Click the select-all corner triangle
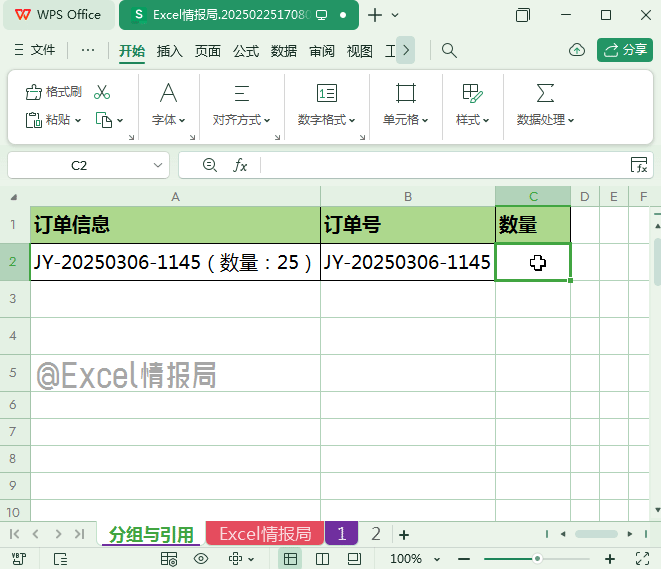The width and height of the screenshot is (661, 569). click(x=14, y=197)
